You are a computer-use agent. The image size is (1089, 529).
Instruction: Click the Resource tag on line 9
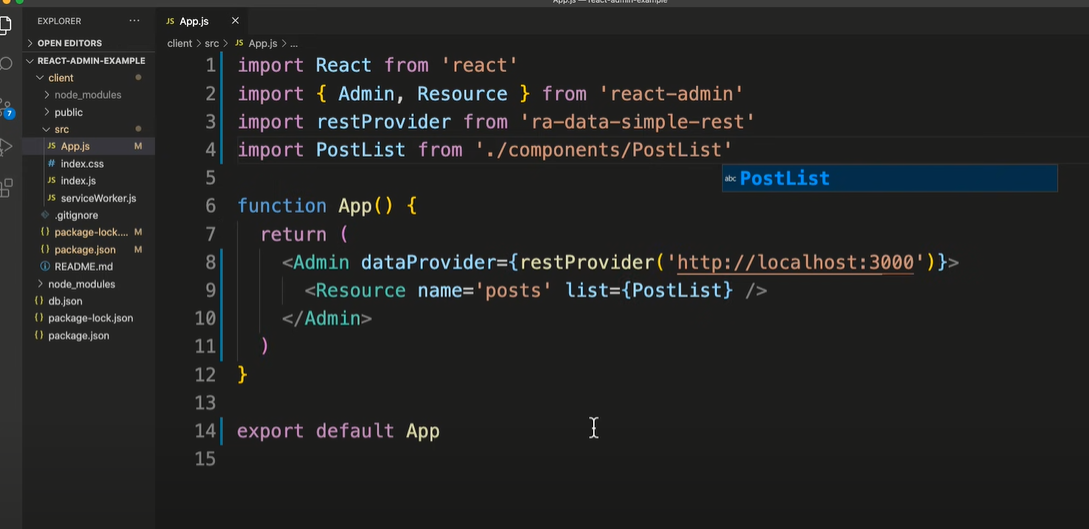pos(360,290)
